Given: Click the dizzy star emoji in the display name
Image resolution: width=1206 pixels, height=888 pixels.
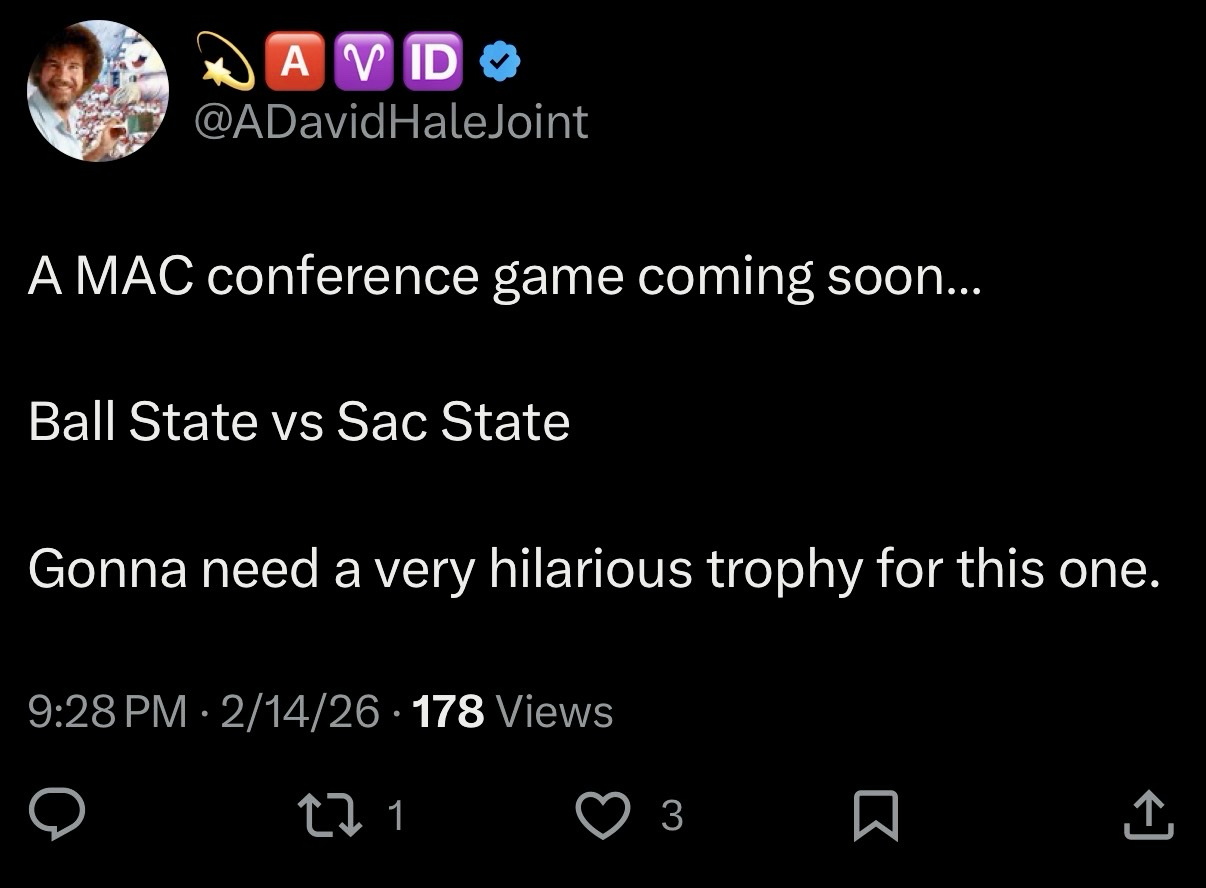Looking at the screenshot, I should (226, 60).
